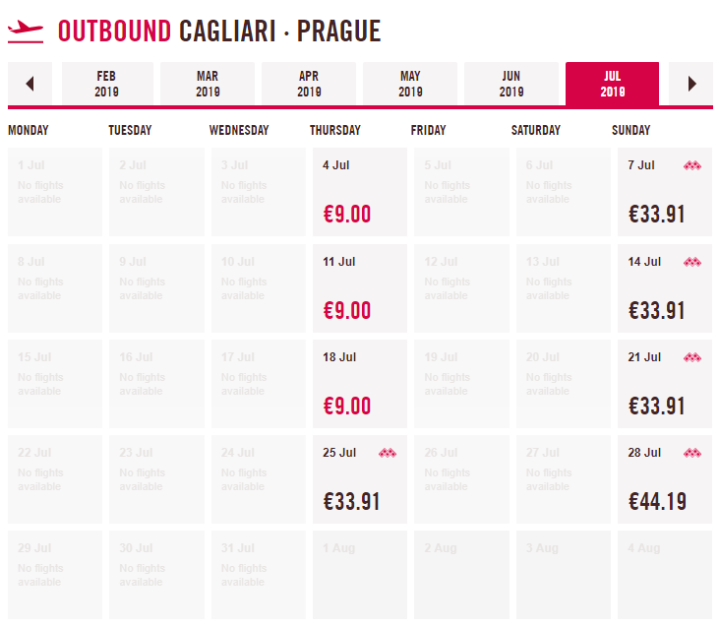The height and width of the screenshot is (628, 720).
Task: Pick the 18 Jul €9.00 flight
Action: [359, 385]
